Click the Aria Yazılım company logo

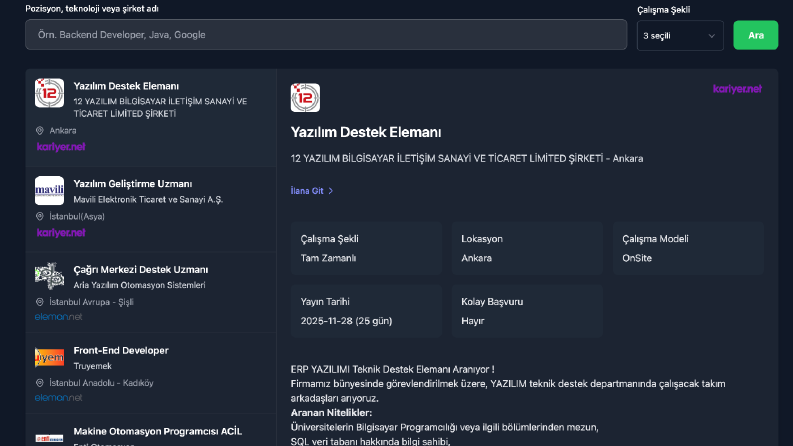point(49,276)
